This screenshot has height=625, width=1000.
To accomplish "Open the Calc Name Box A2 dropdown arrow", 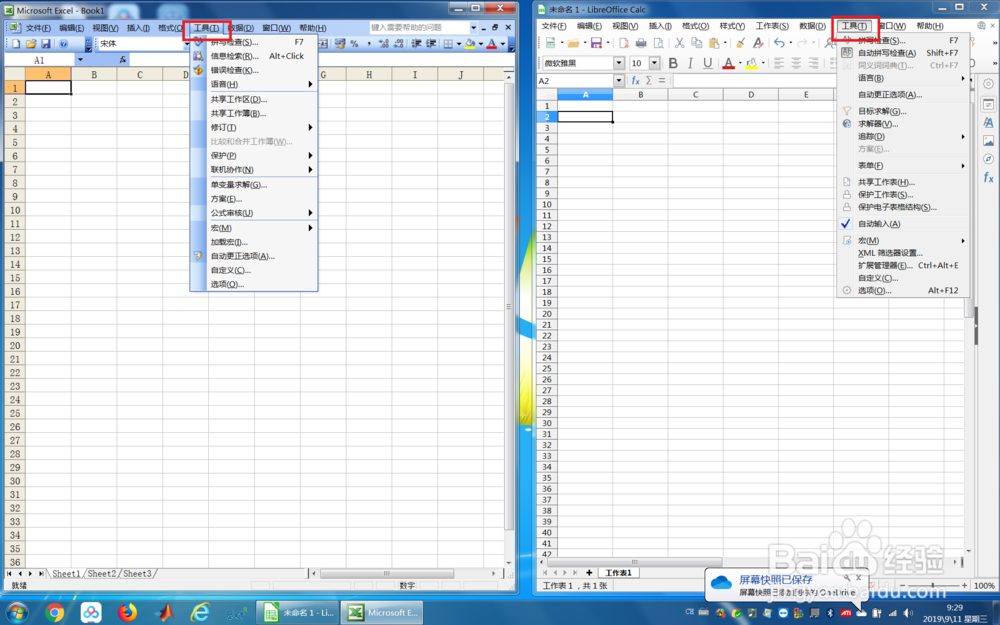I will click(619, 80).
